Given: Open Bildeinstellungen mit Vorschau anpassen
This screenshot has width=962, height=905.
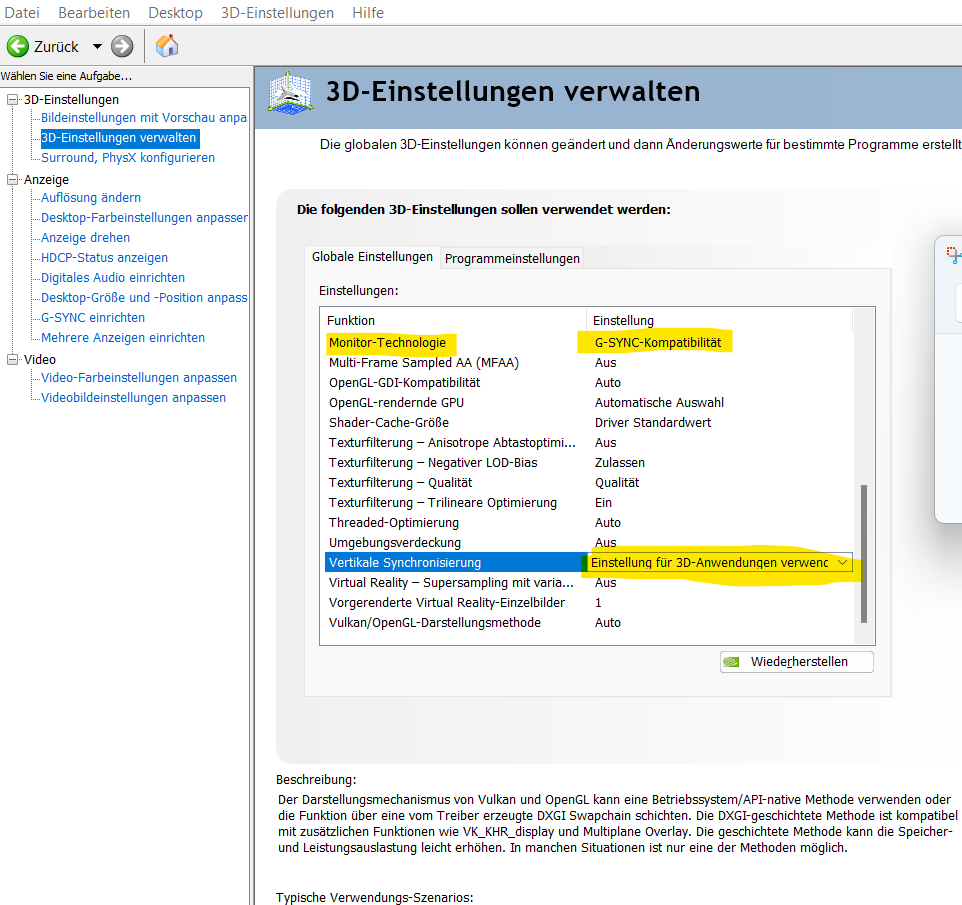Looking at the screenshot, I should pos(144,118).
